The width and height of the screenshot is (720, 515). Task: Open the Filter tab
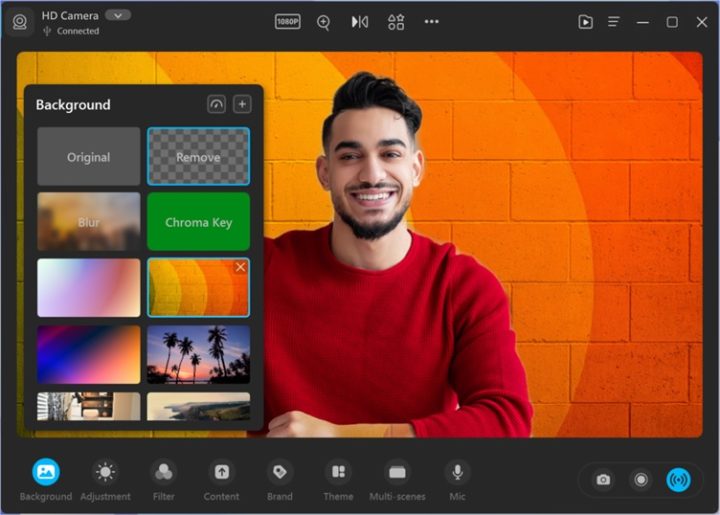click(163, 480)
